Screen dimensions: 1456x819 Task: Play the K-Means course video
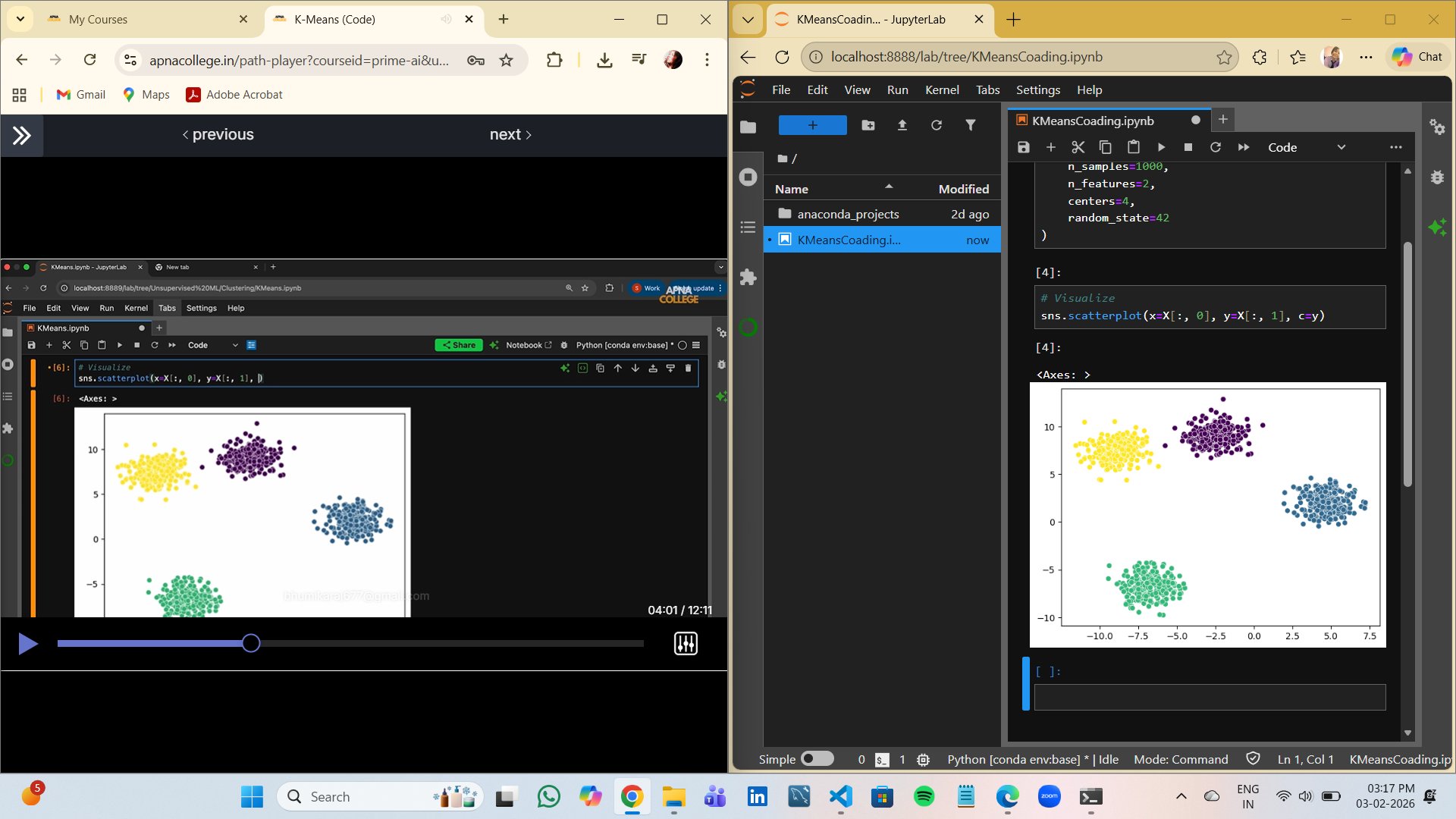click(x=28, y=644)
